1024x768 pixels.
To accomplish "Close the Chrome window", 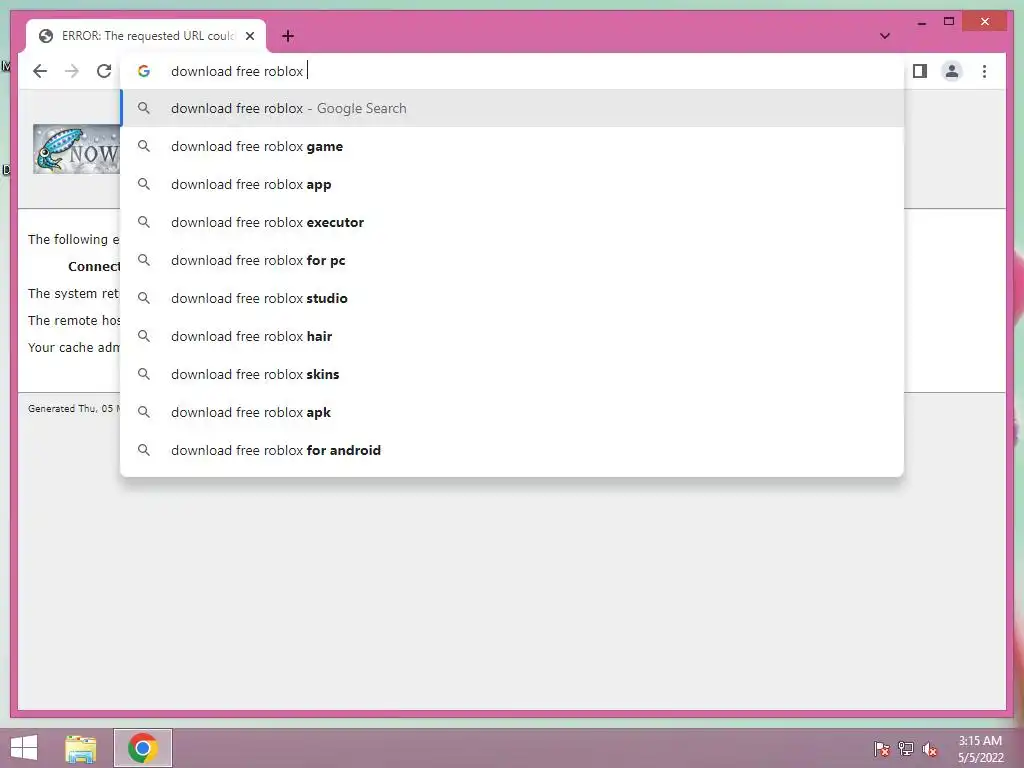I will tap(985, 22).
